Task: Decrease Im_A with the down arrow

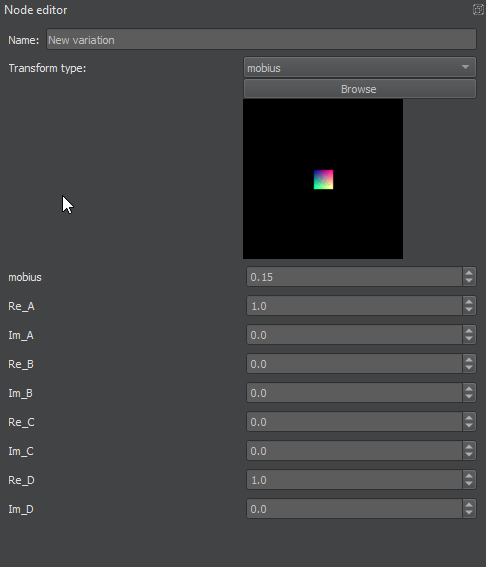Action: coord(469,339)
